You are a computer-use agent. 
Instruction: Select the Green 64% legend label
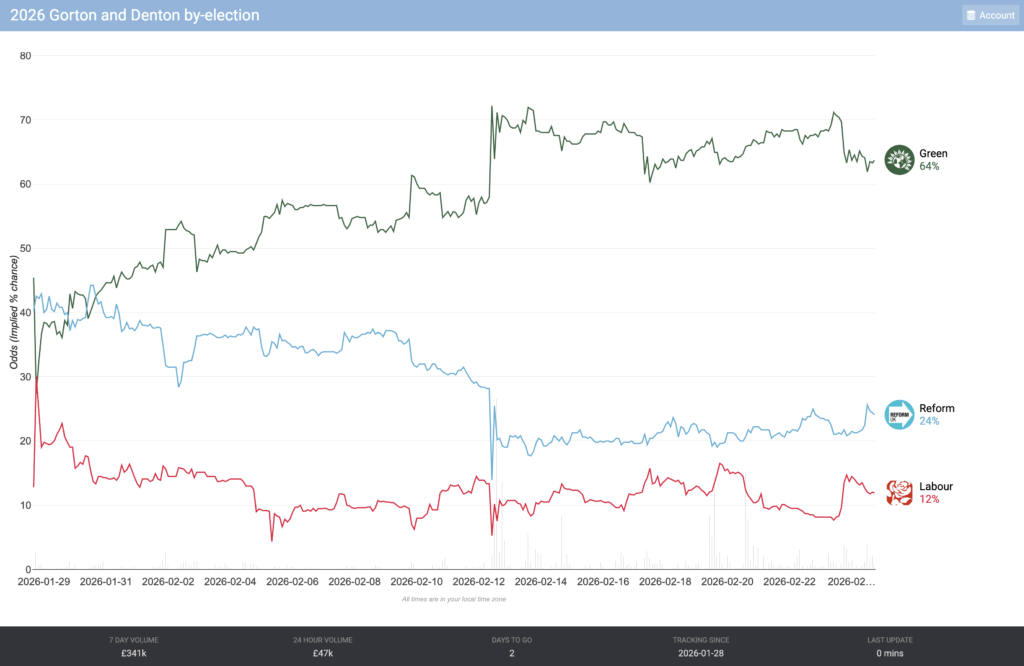pyautogui.click(x=934, y=160)
